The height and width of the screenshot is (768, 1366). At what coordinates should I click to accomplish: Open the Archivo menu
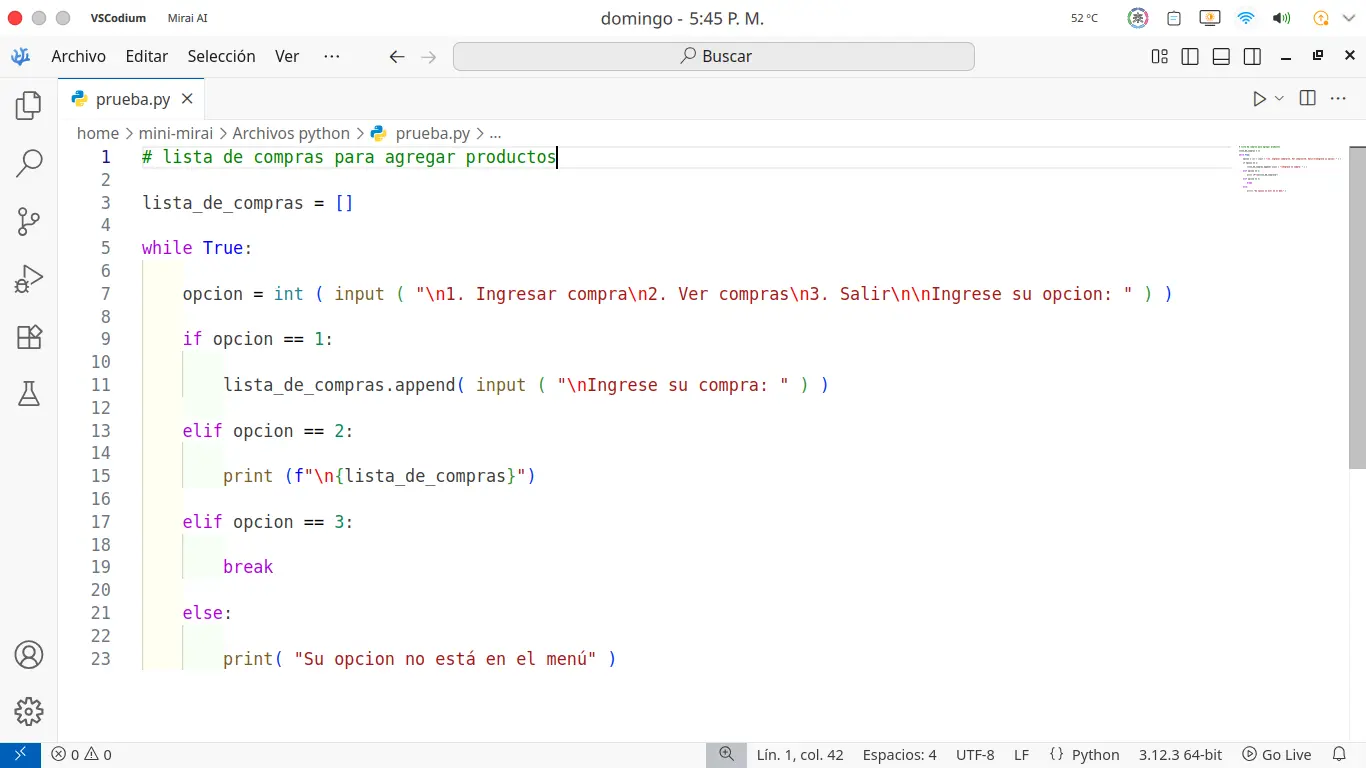point(79,57)
